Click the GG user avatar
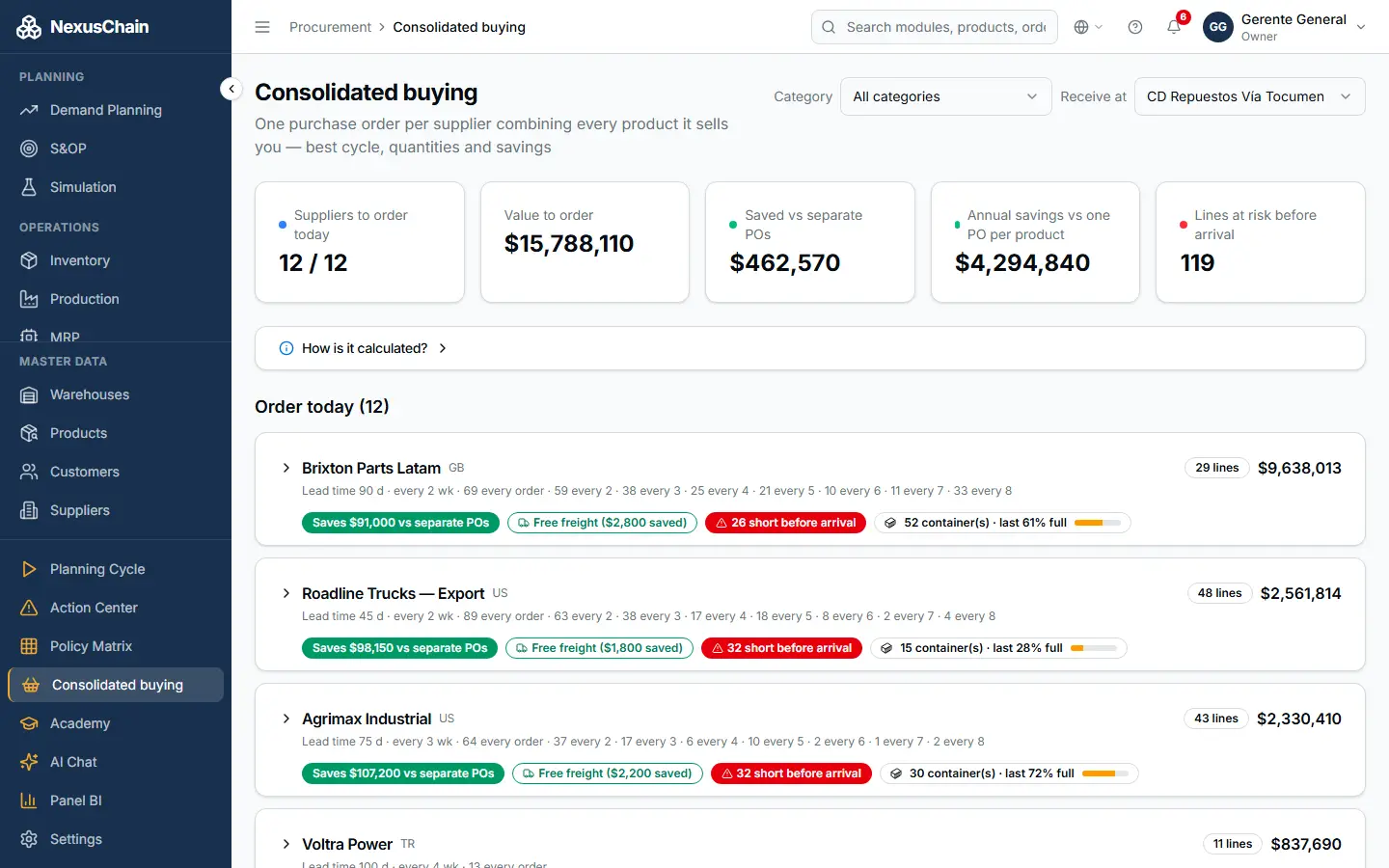This screenshot has width=1389, height=868. click(1218, 27)
